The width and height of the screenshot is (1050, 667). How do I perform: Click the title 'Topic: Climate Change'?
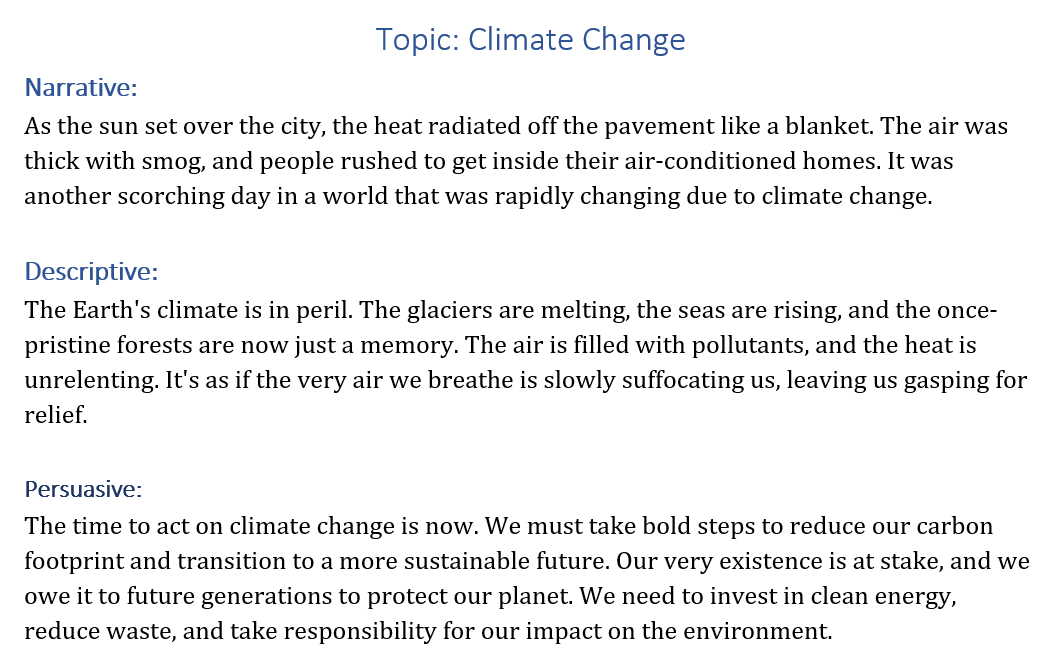click(530, 40)
